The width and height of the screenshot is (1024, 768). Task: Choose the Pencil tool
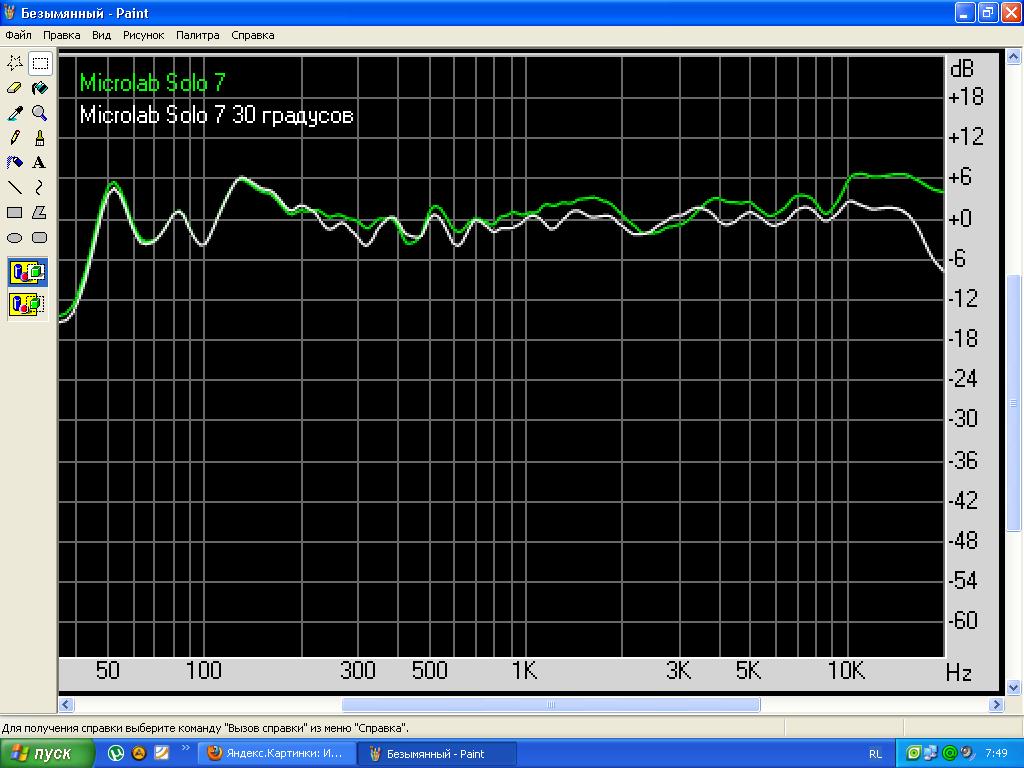[14, 138]
